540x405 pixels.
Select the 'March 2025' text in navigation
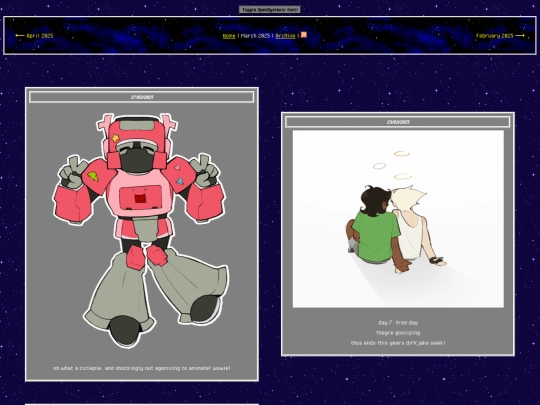(x=255, y=36)
